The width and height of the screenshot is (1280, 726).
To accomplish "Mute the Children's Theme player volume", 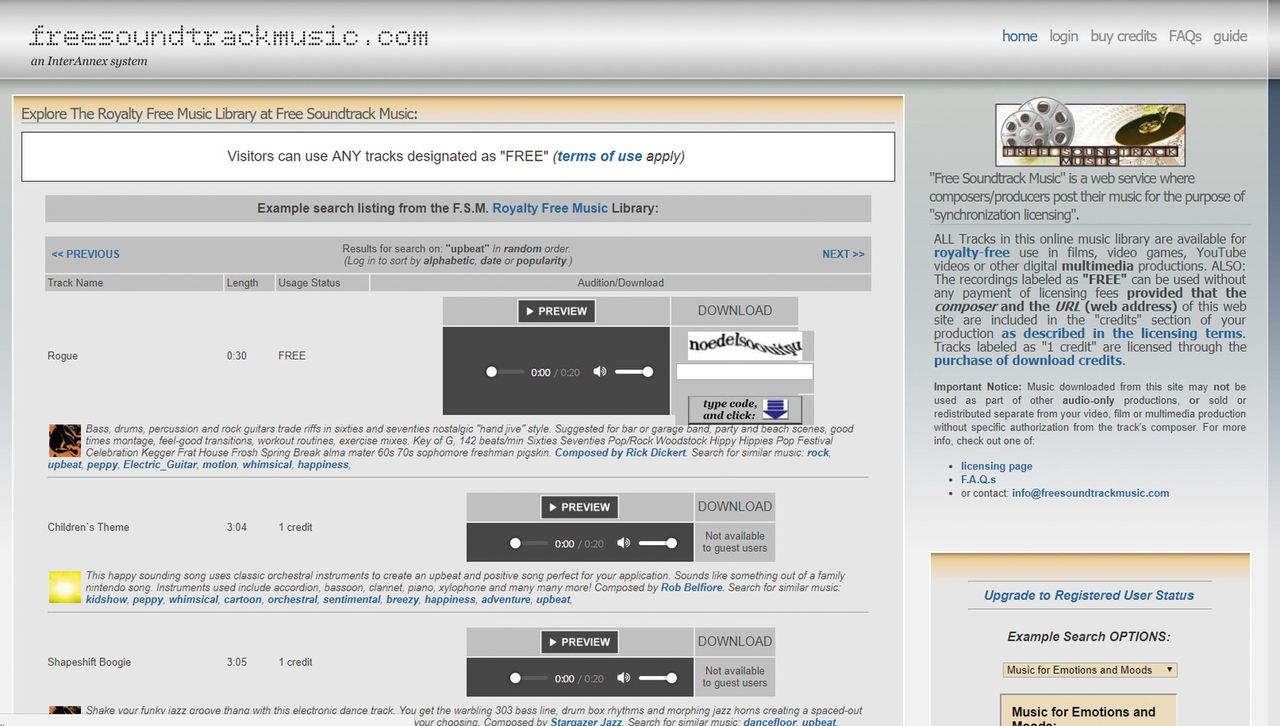I will click(x=624, y=544).
